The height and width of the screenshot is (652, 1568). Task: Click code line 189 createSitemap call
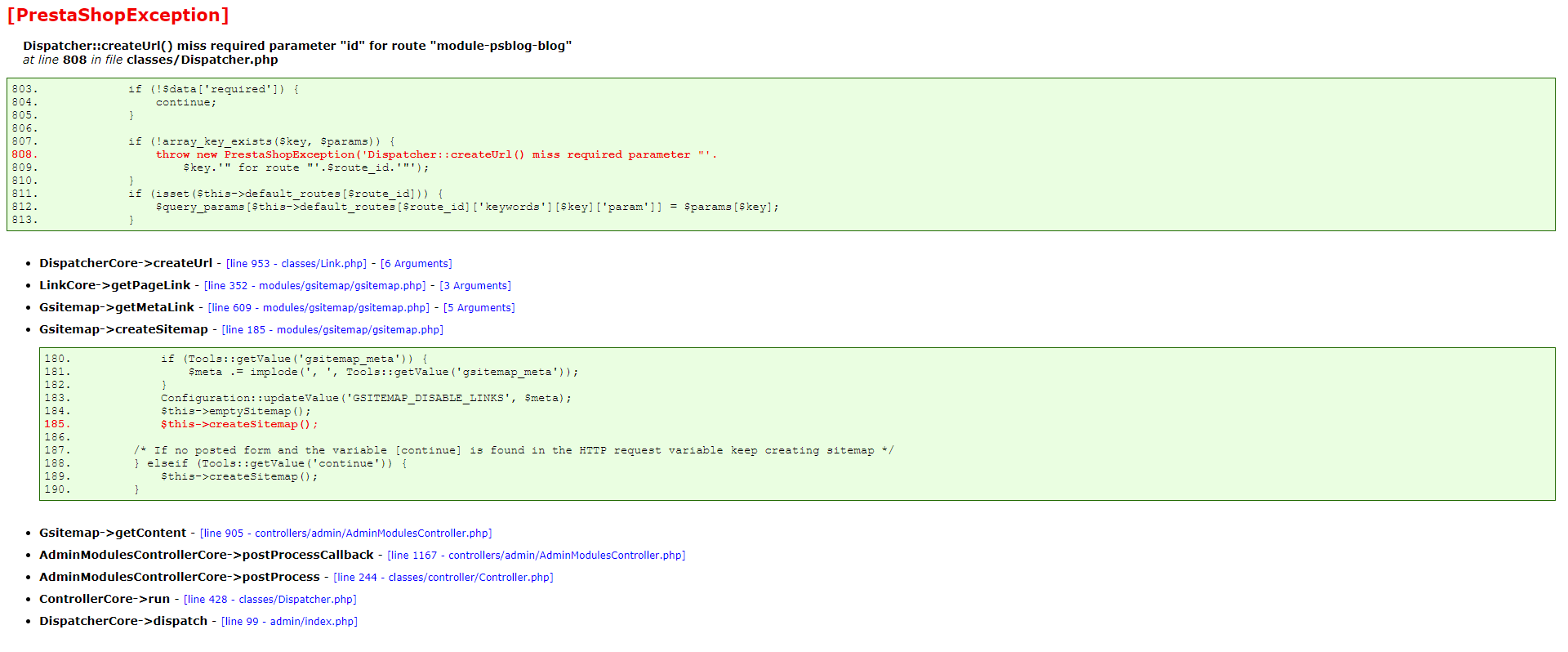pos(239,476)
